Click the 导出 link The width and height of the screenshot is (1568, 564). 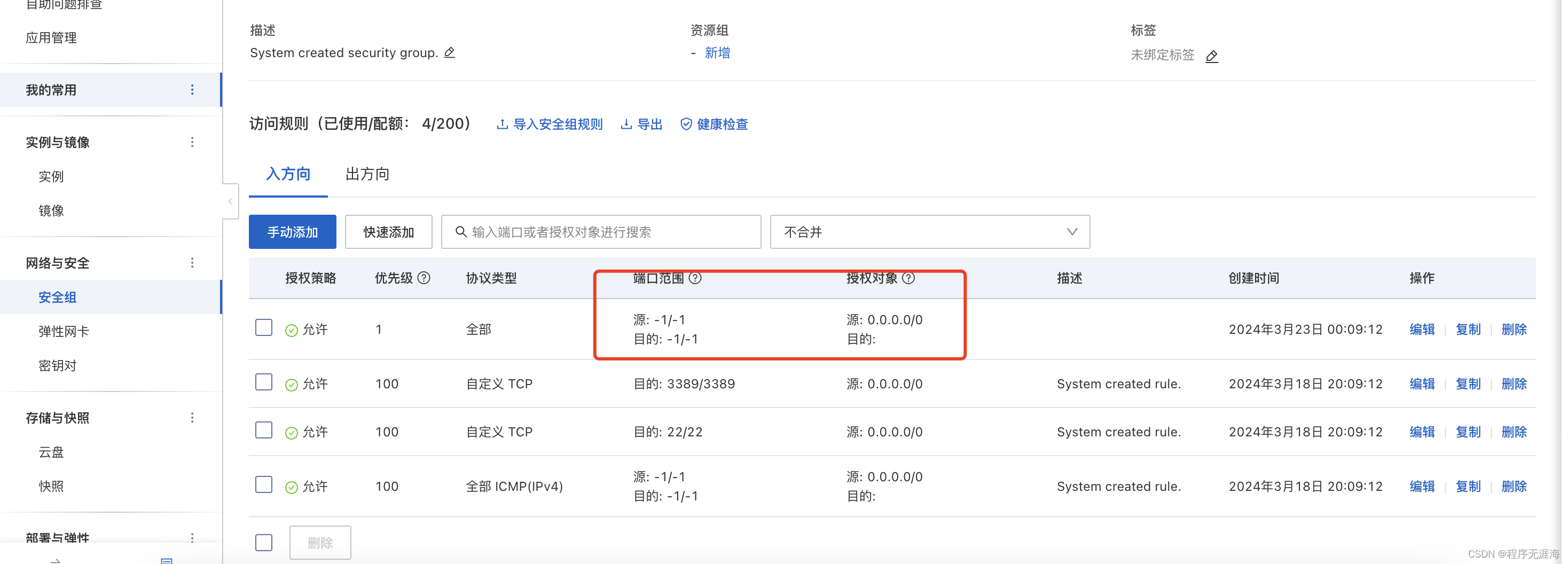(x=641, y=124)
